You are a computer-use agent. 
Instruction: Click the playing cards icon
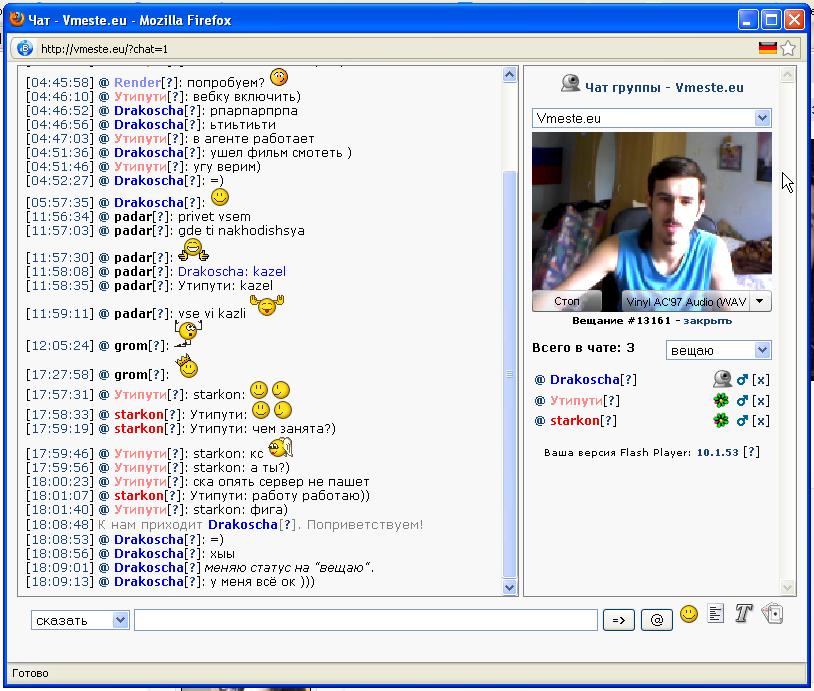click(771, 615)
